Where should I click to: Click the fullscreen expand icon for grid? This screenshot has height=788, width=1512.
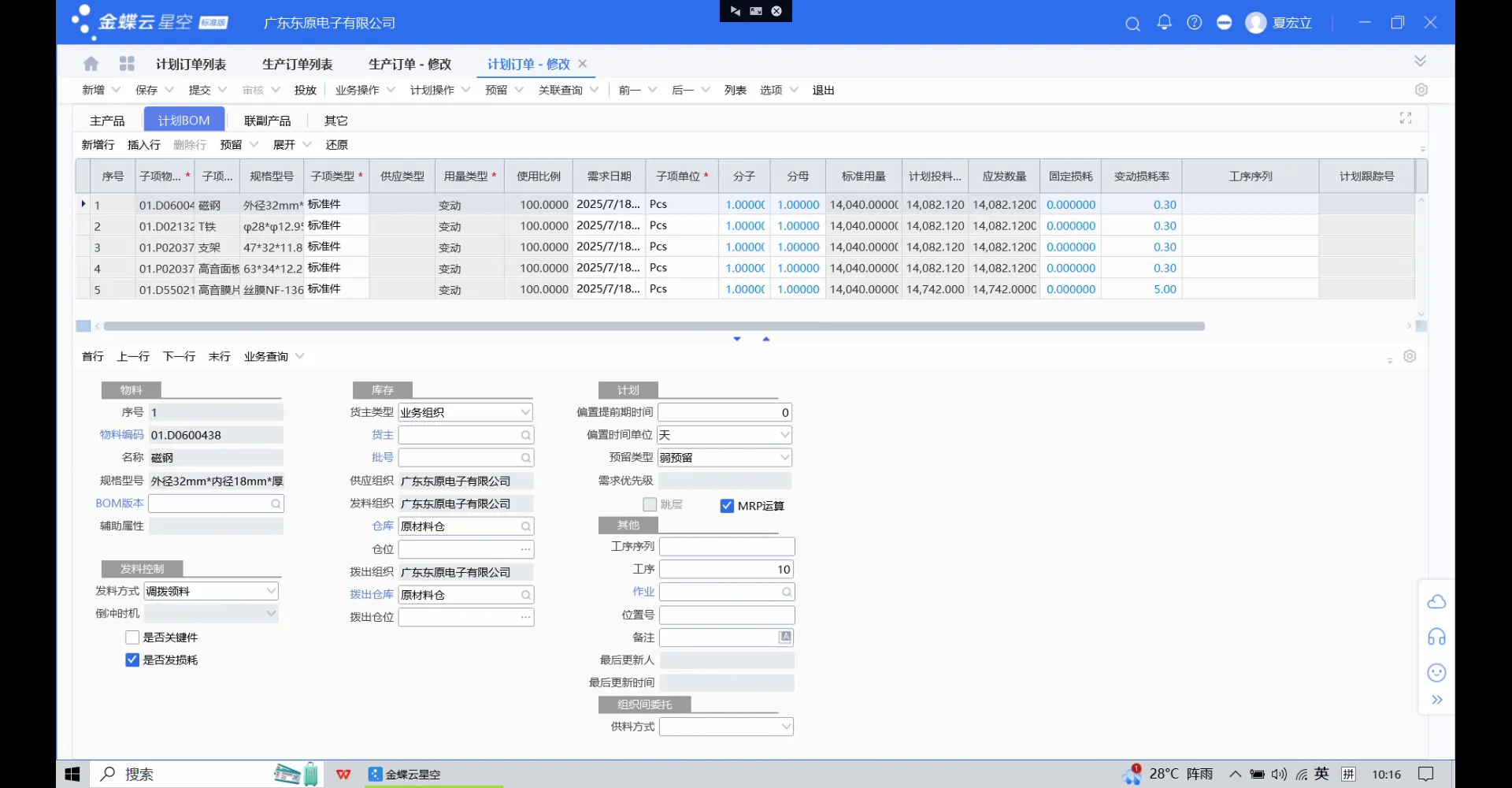1405,118
